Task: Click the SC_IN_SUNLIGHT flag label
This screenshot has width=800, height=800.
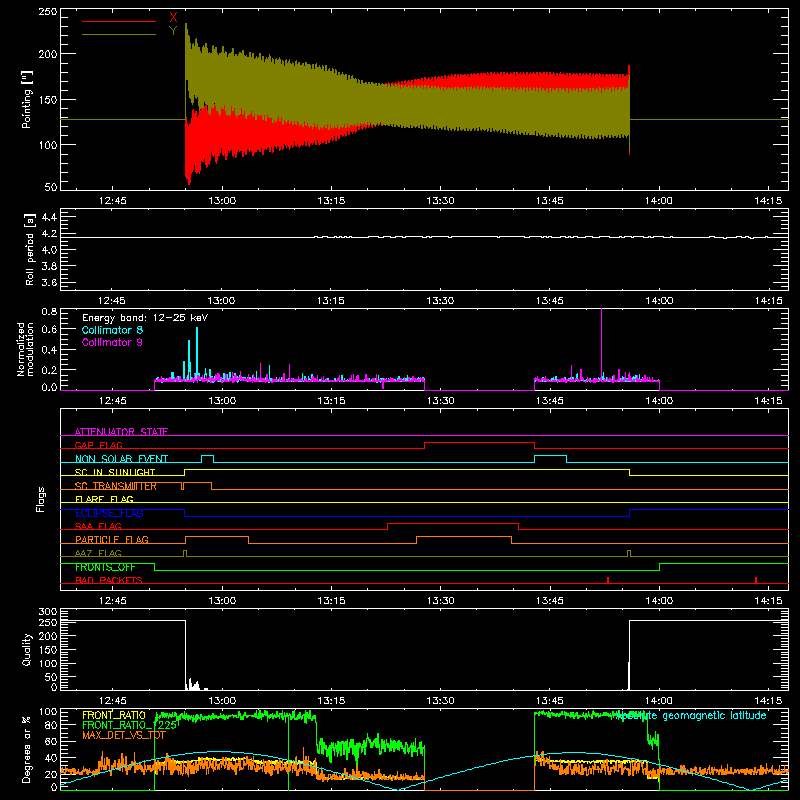Action: (115, 472)
